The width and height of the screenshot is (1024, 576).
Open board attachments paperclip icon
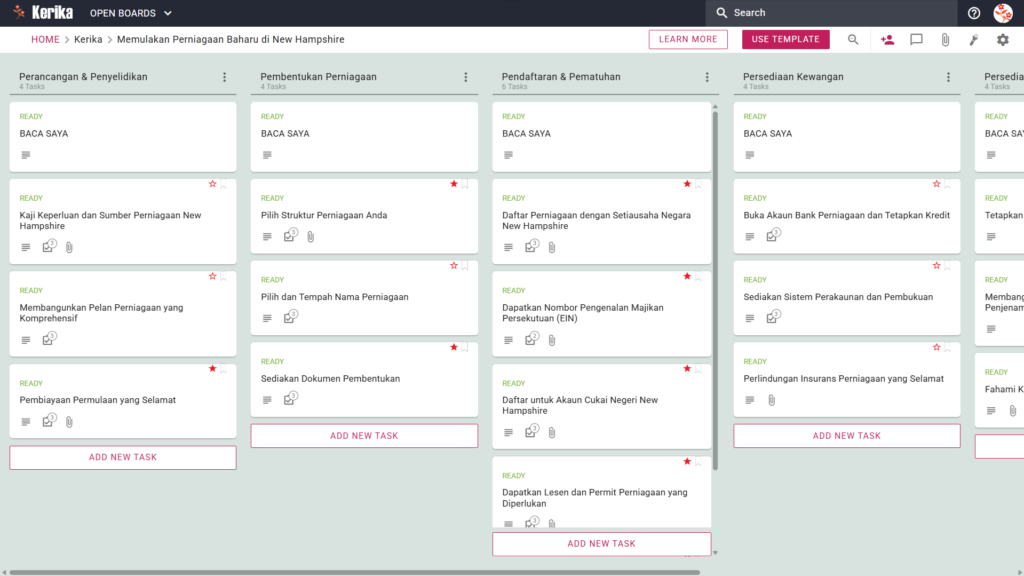click(945, 40)
